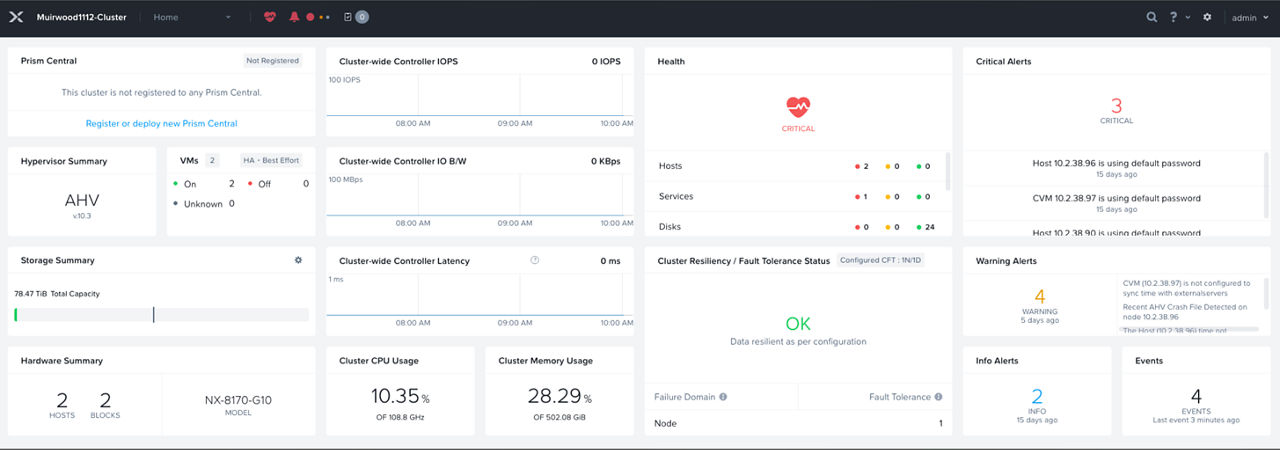Screen dimensions: 1280x450
Task: Click the Storage Summary capacity bar
Action: click(x=161, y=314)
